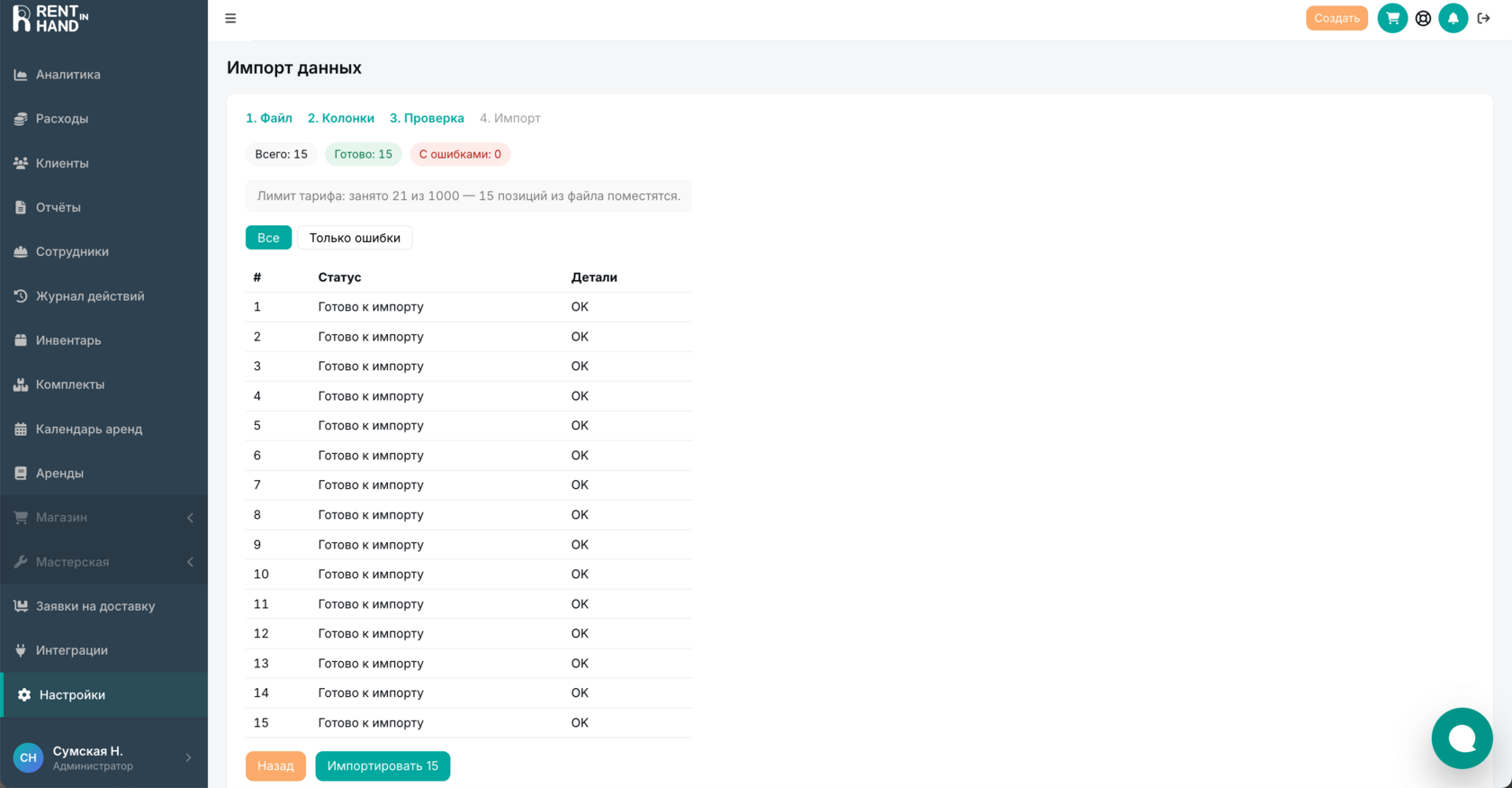Expand the Мастерская submenu arrow

tap(190, 562)
